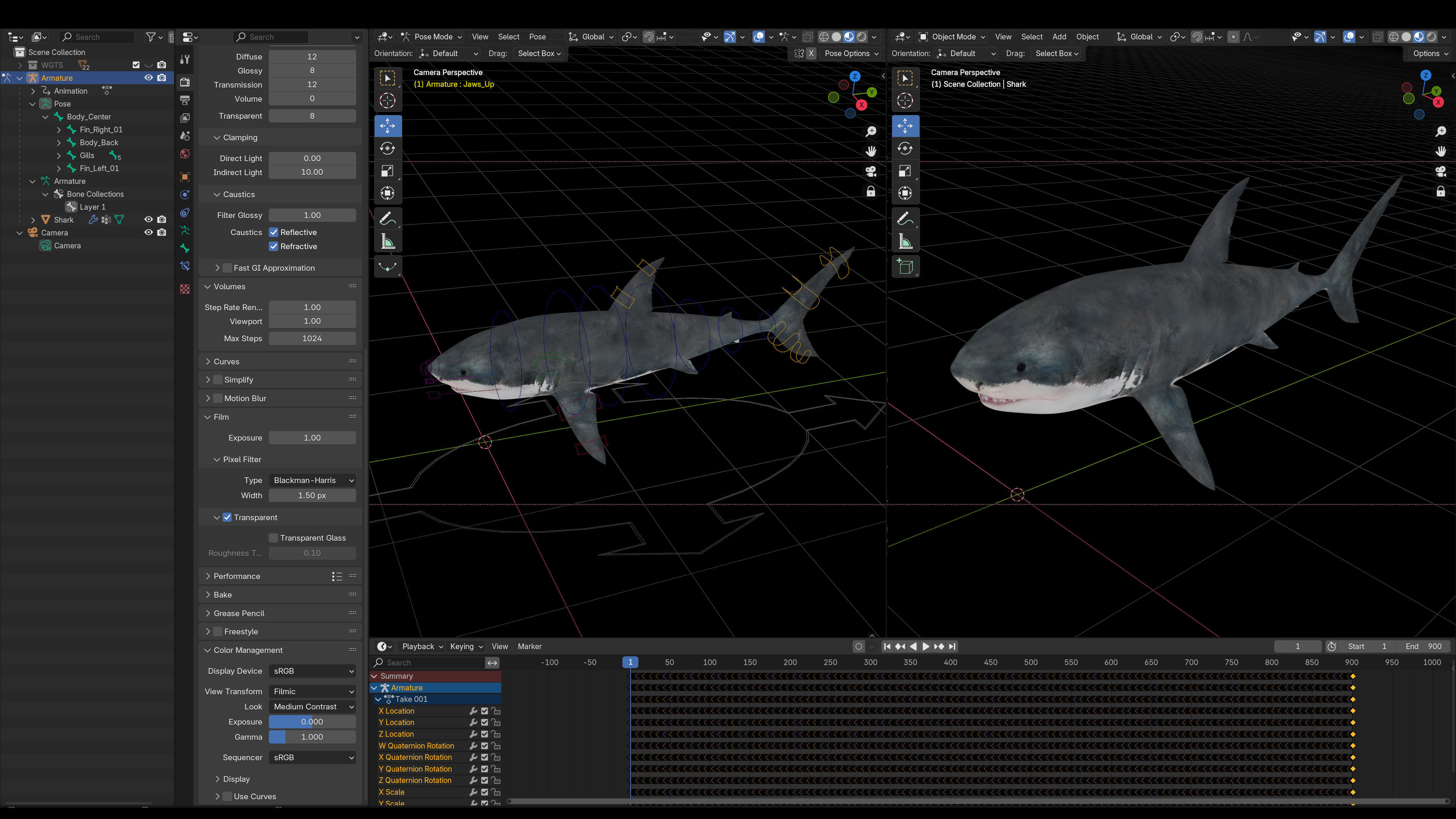Open the Texture properties tab

click(185, 289)
